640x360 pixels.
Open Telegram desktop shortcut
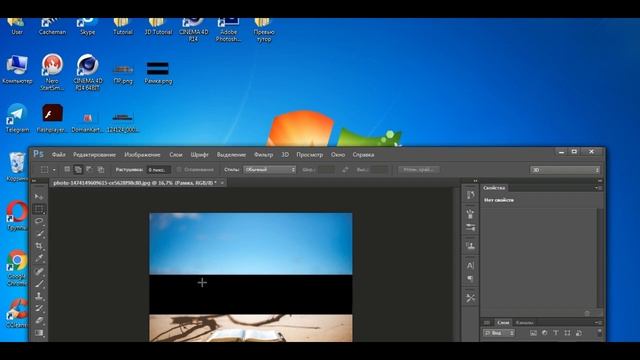click(x=17, y=118)
